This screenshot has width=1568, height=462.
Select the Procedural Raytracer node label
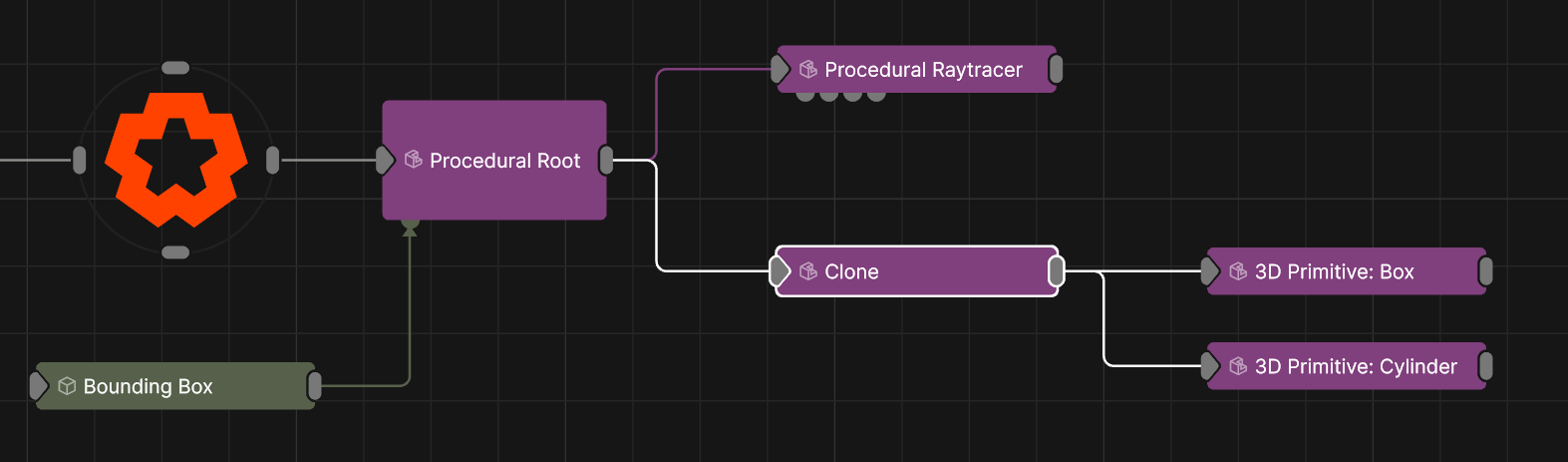[923, 70]
